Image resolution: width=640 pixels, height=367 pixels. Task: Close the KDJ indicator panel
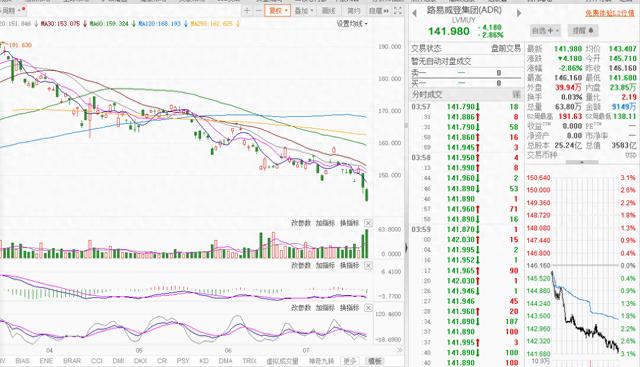[x=368, y=308]
